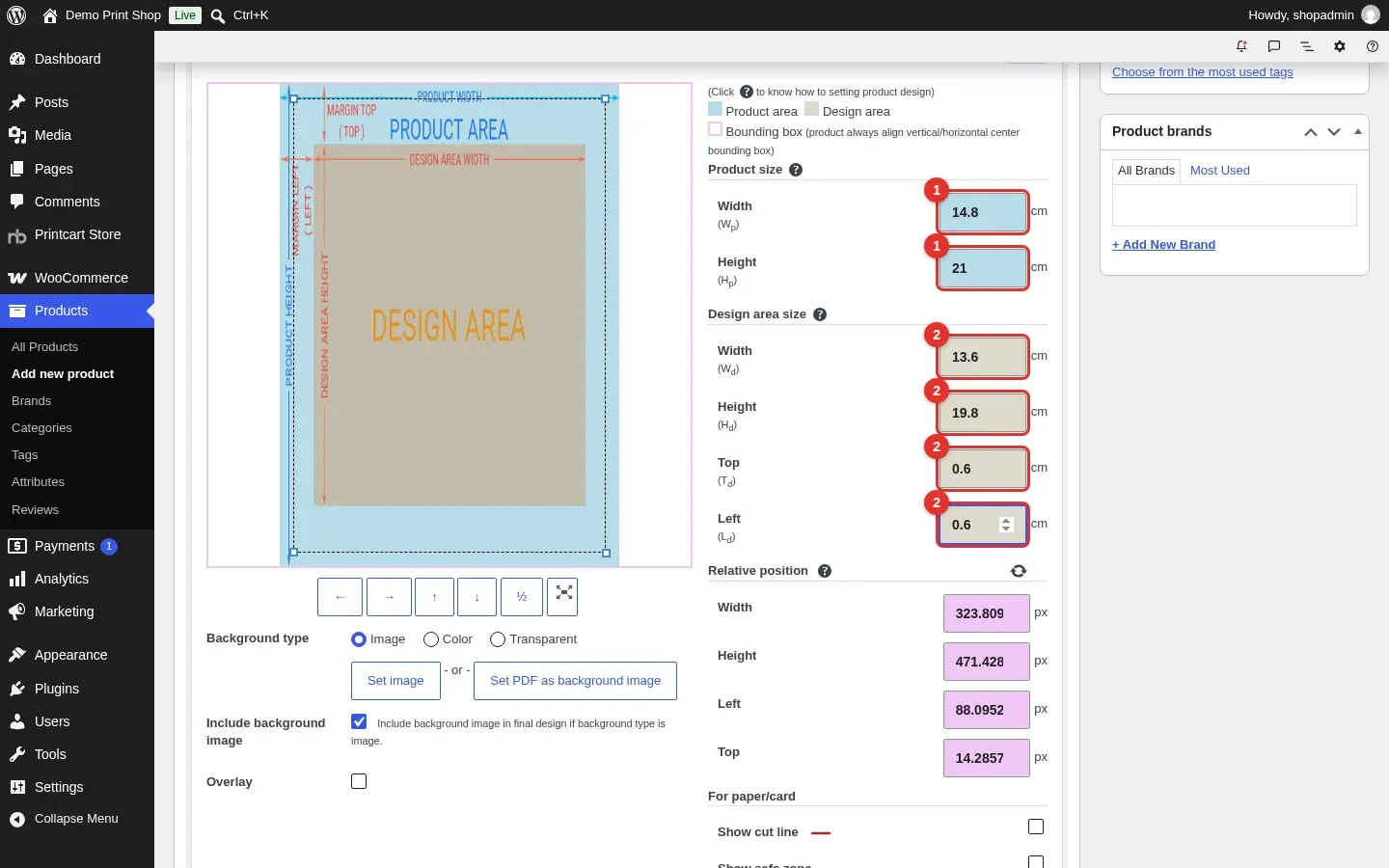Click the product design how-to help icon
The width and height of the screenshot is (1389, 868).
[x=747, y=92]
